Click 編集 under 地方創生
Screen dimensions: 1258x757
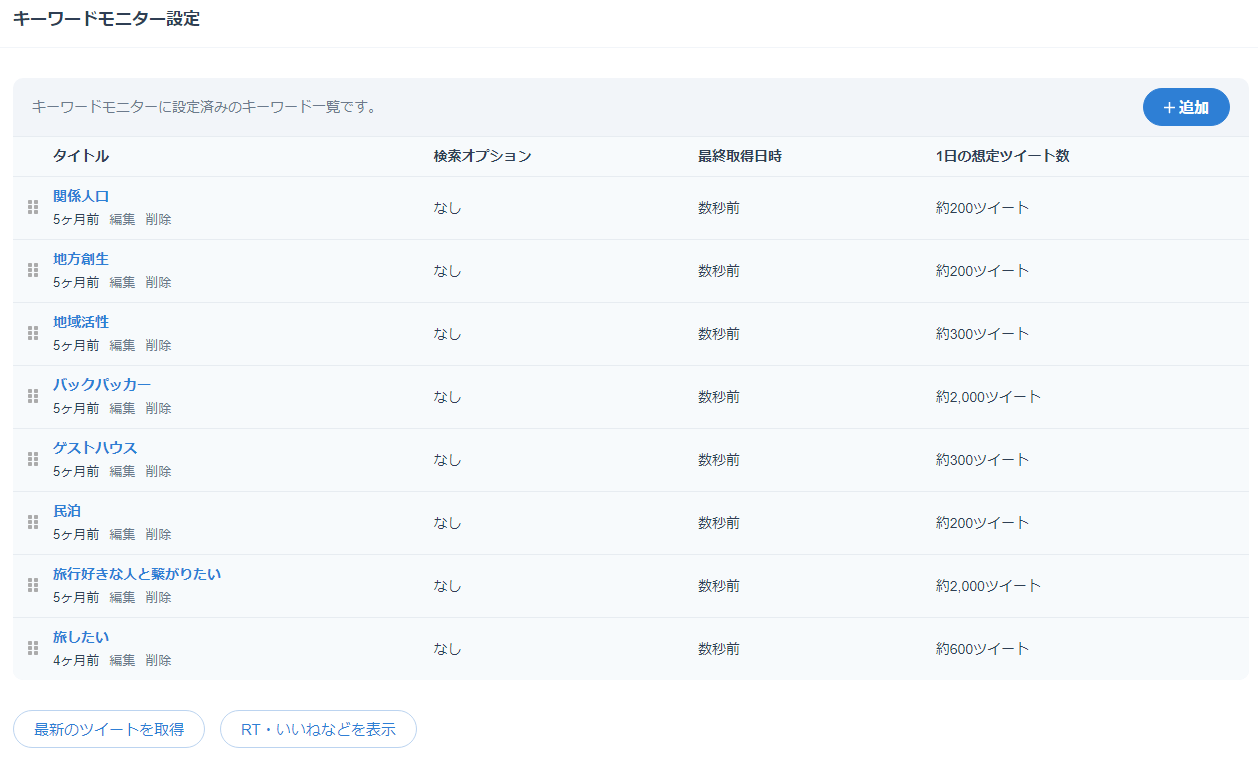pos(122,283)
